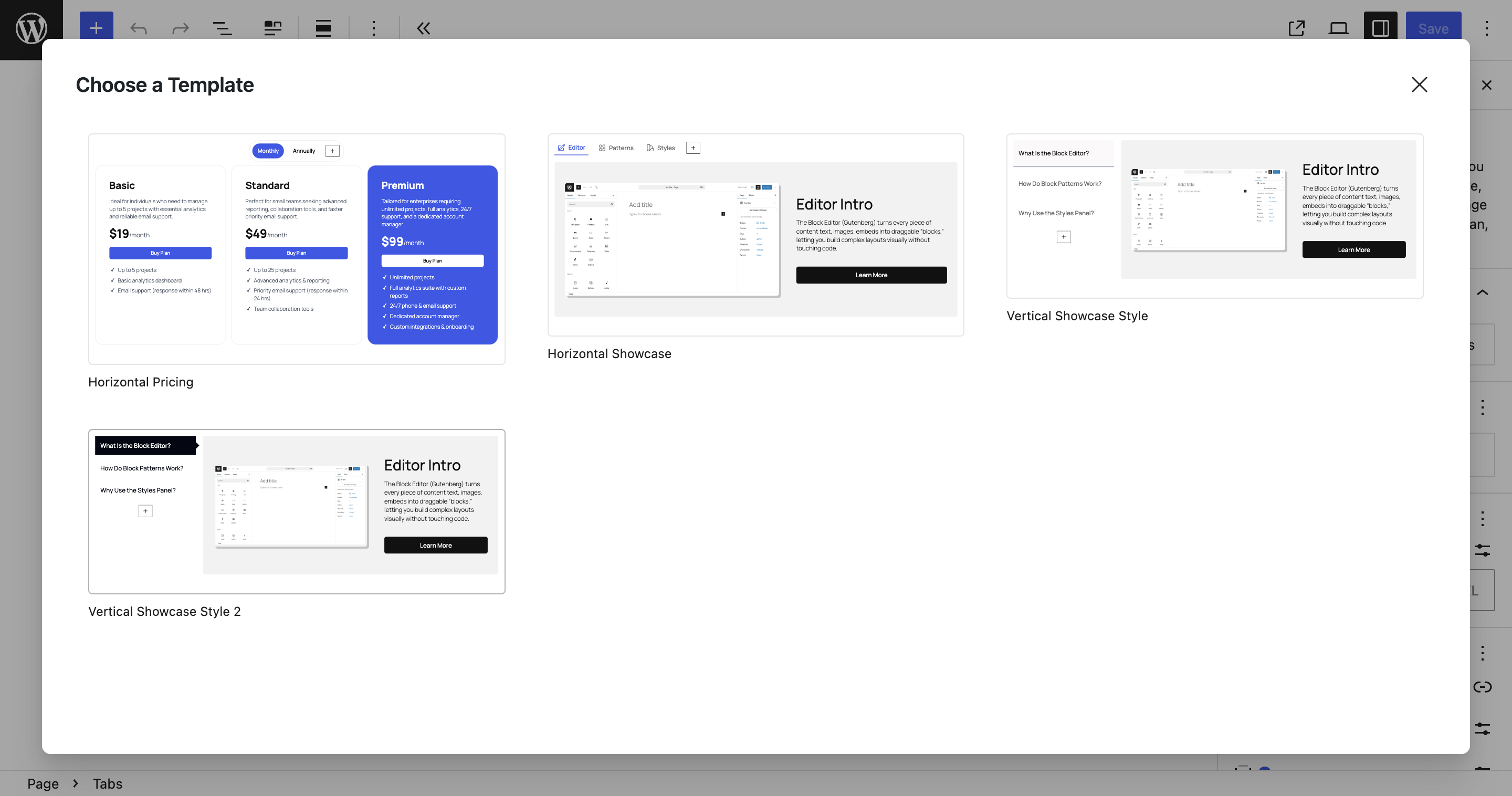This screenshot has width=1512, height=796.
Task: Pick the Vertical Showcase Style template
Action: click(1214, 216)
